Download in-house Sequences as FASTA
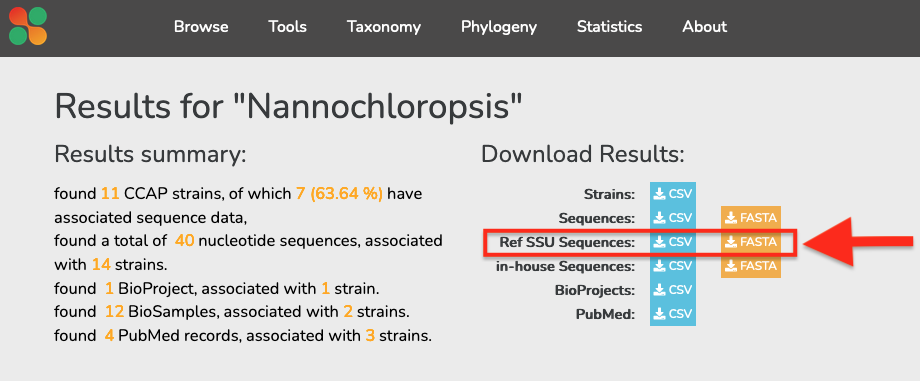920x381 pixels. click(750, 266)
